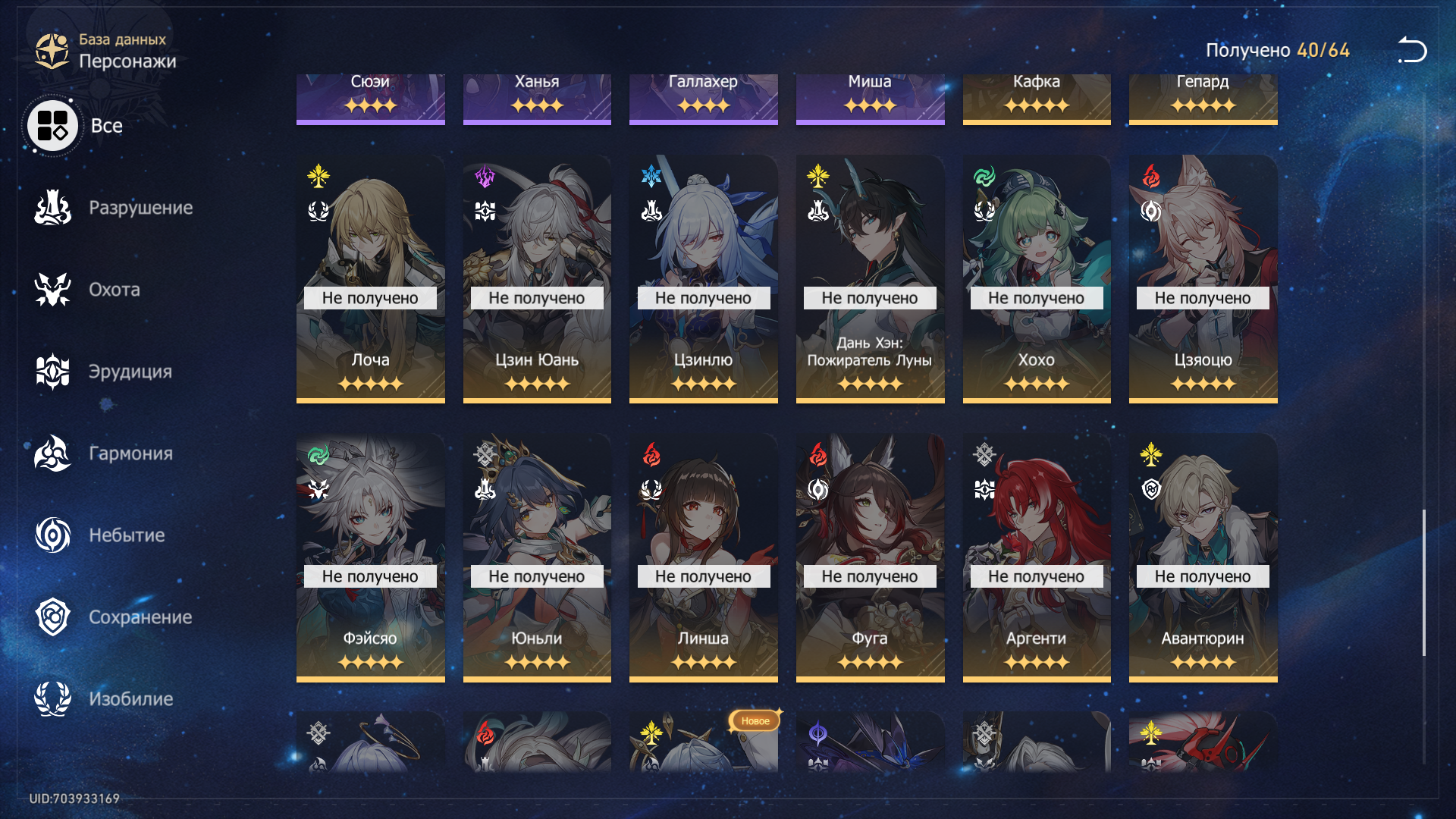The width and height of the screenshot is (1456, 819).
Task: Filter by Сохранение path icon
Action: click(52, 617)
